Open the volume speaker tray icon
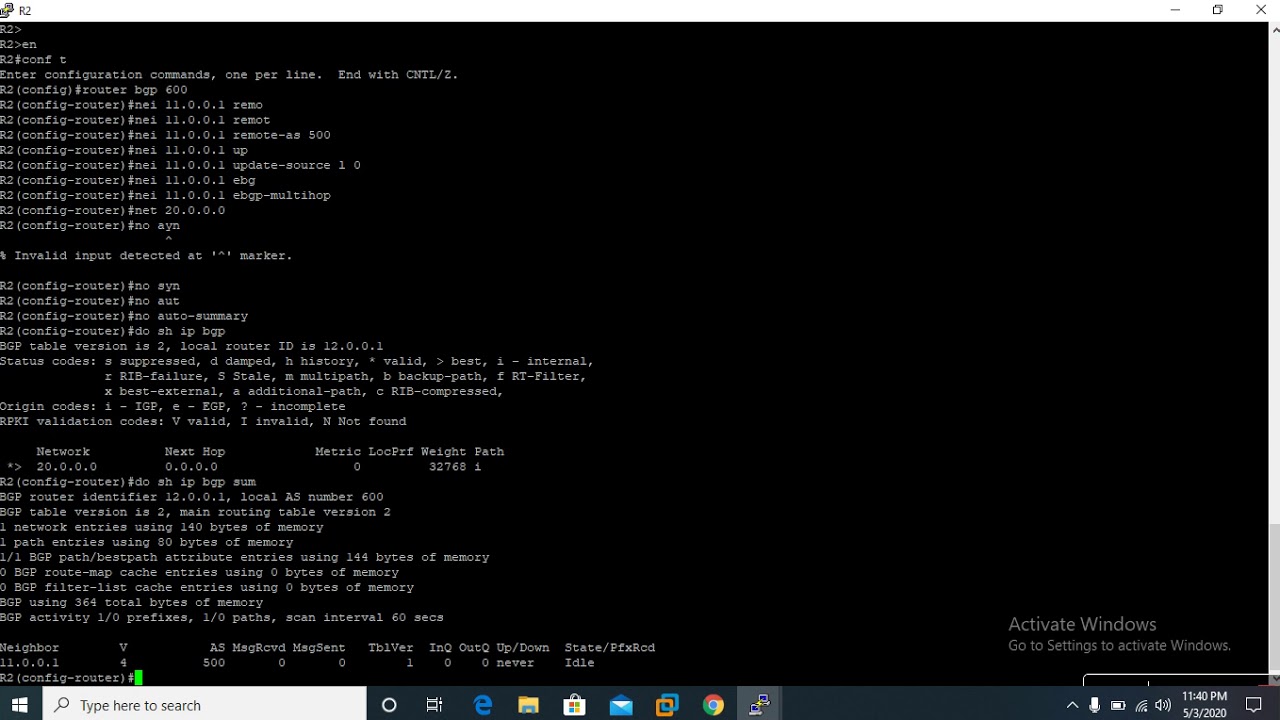The image size is (1280, 720). (x=1163, y=705)
